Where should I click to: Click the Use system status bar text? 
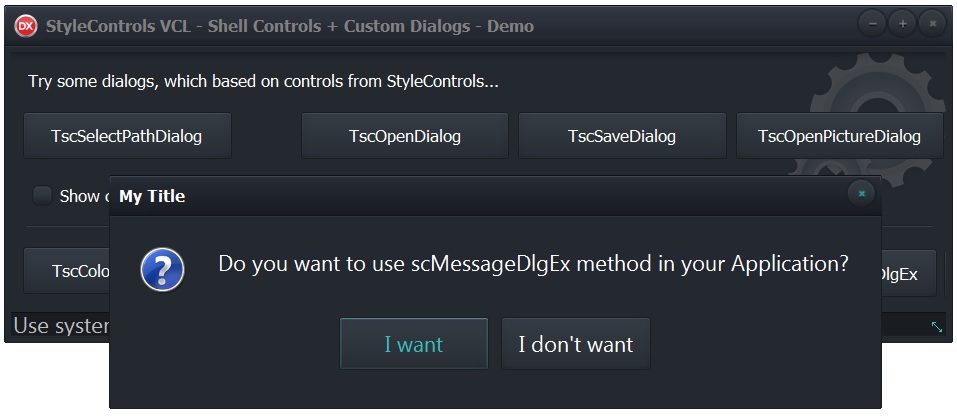pos(61,326)
